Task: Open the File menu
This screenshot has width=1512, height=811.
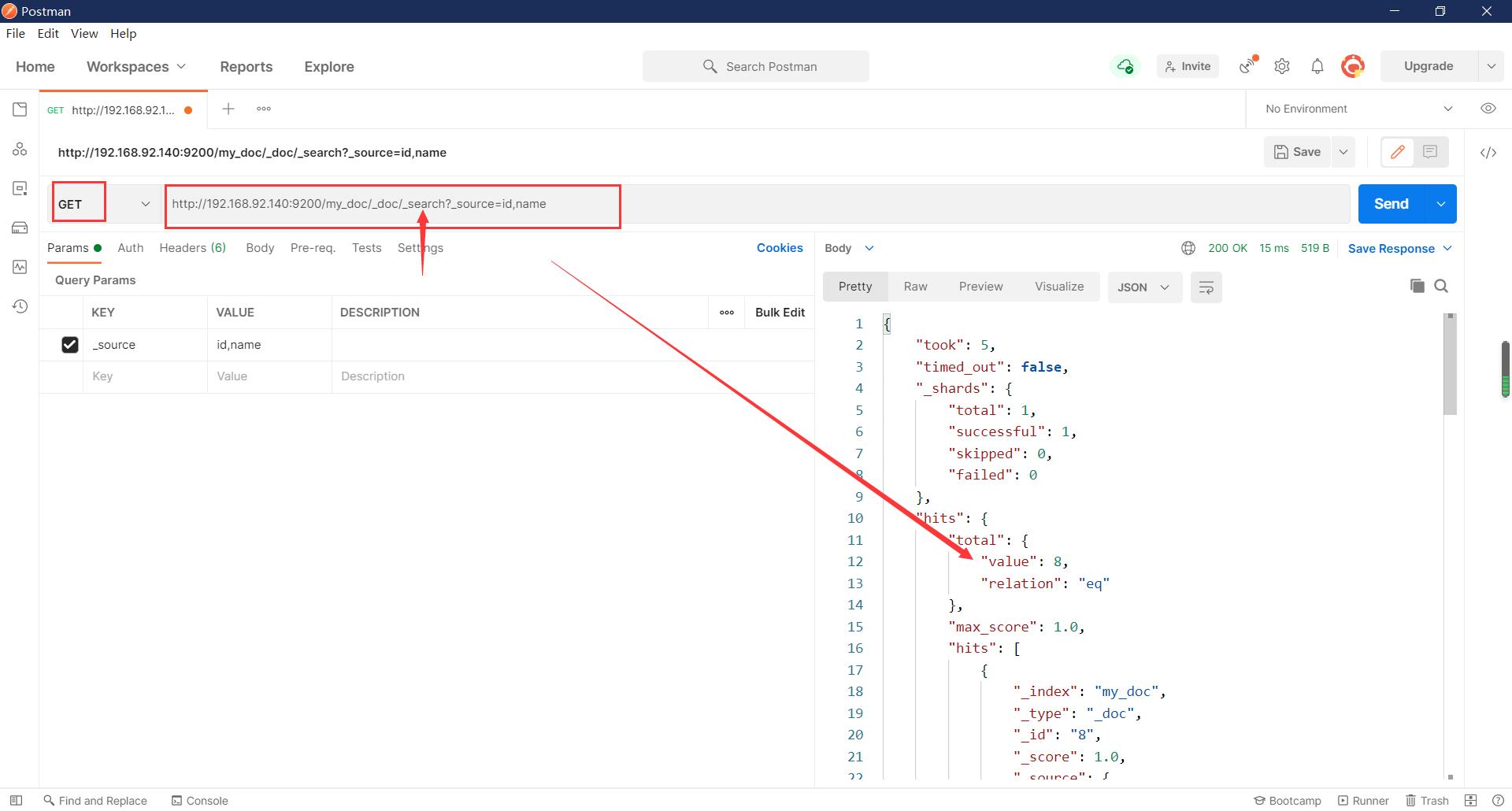Action: pos(16,33)
